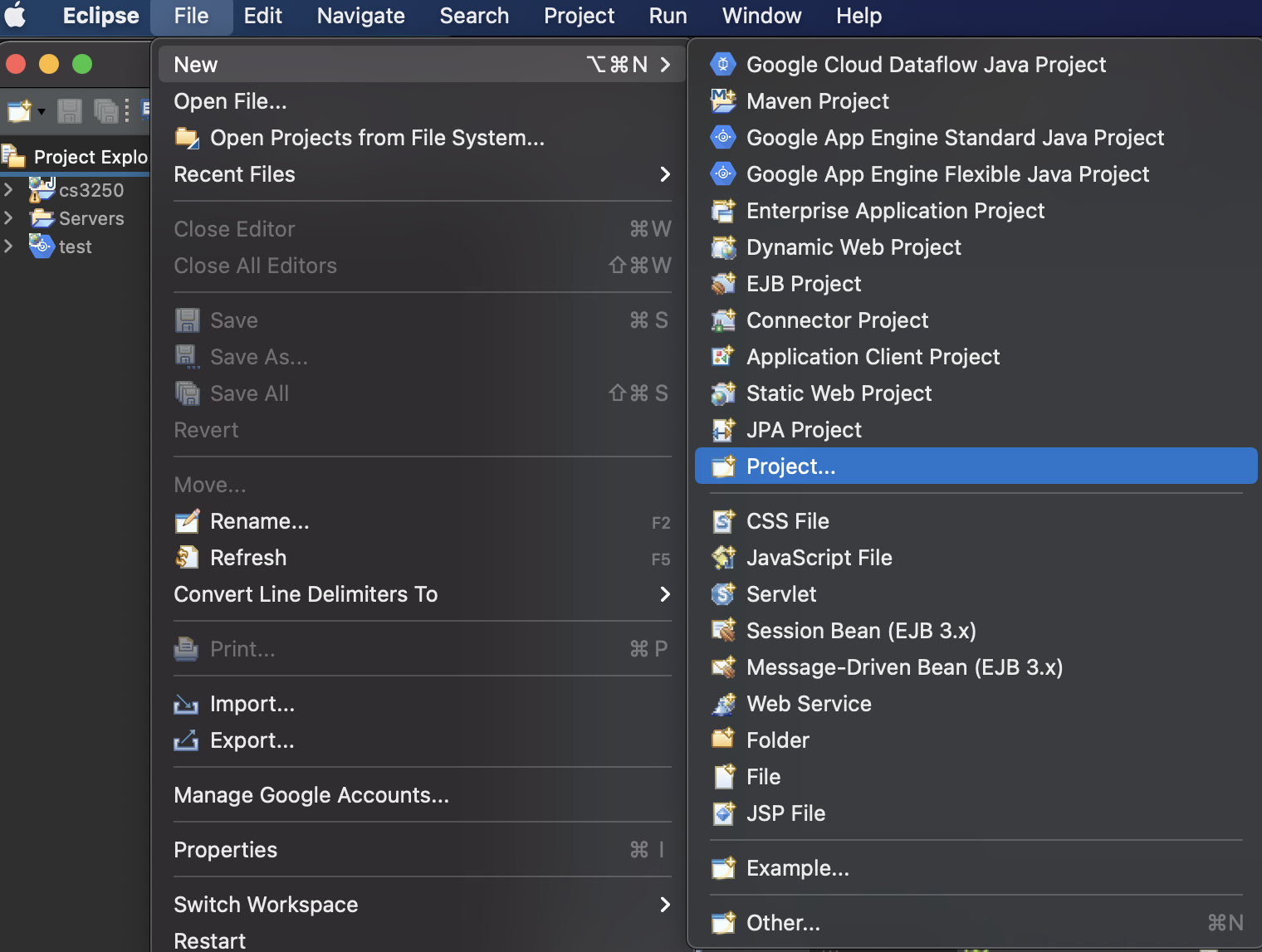1262x952 pixels.
Task: Open the New wizard dropdown arrow in toolbar
Action: tap(41, 111)
